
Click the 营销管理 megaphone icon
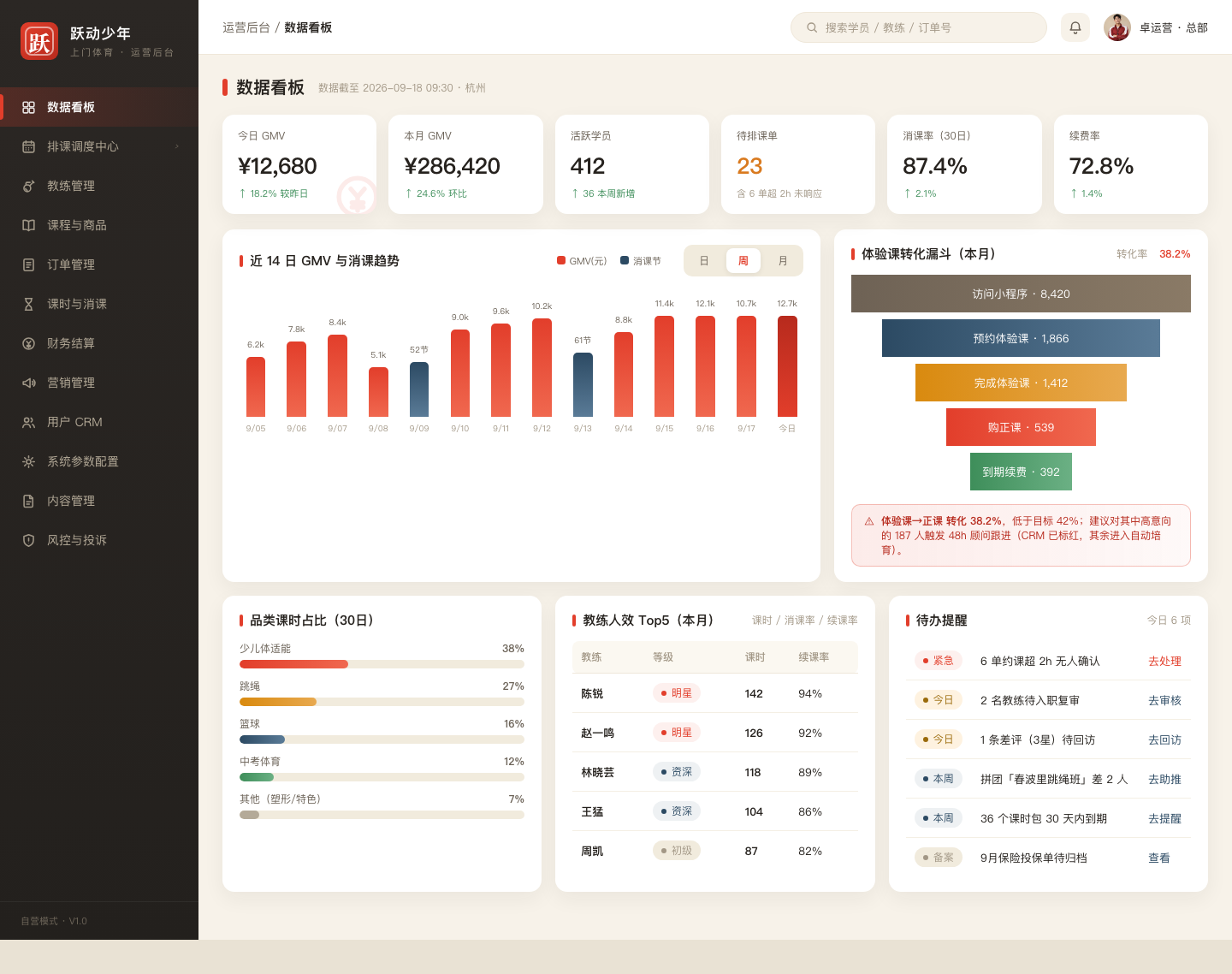tap(28, 383)
